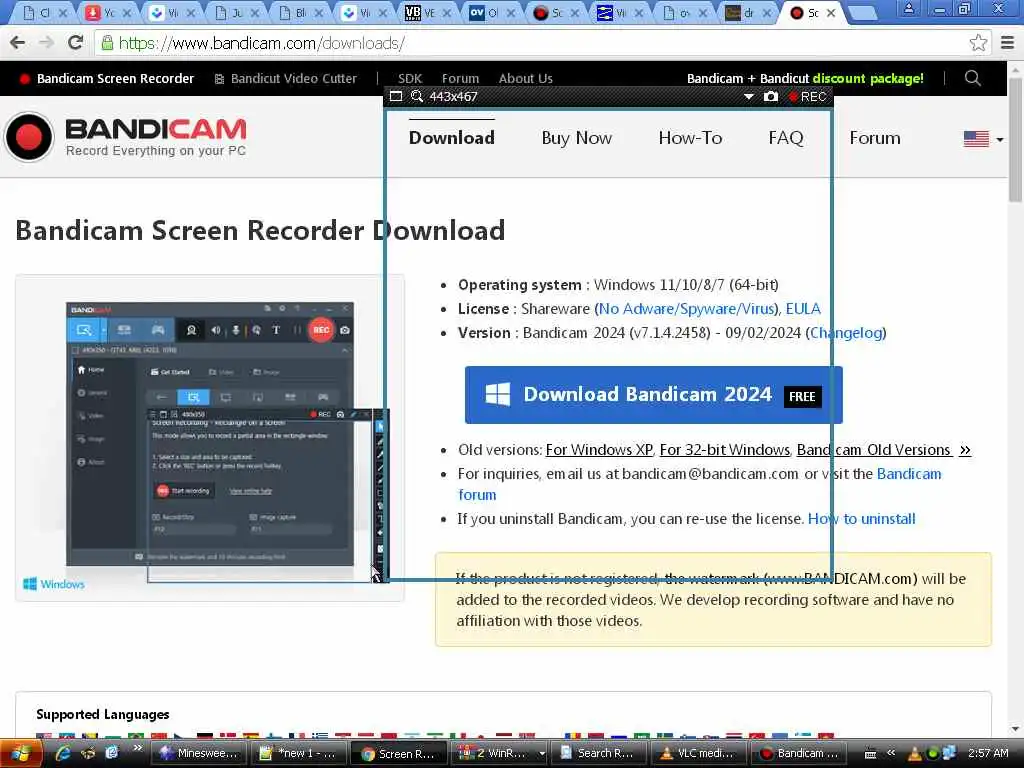Click the taskbar clock showing 2:57 AM
The image size is (1024, 768).
coord(988,753)
